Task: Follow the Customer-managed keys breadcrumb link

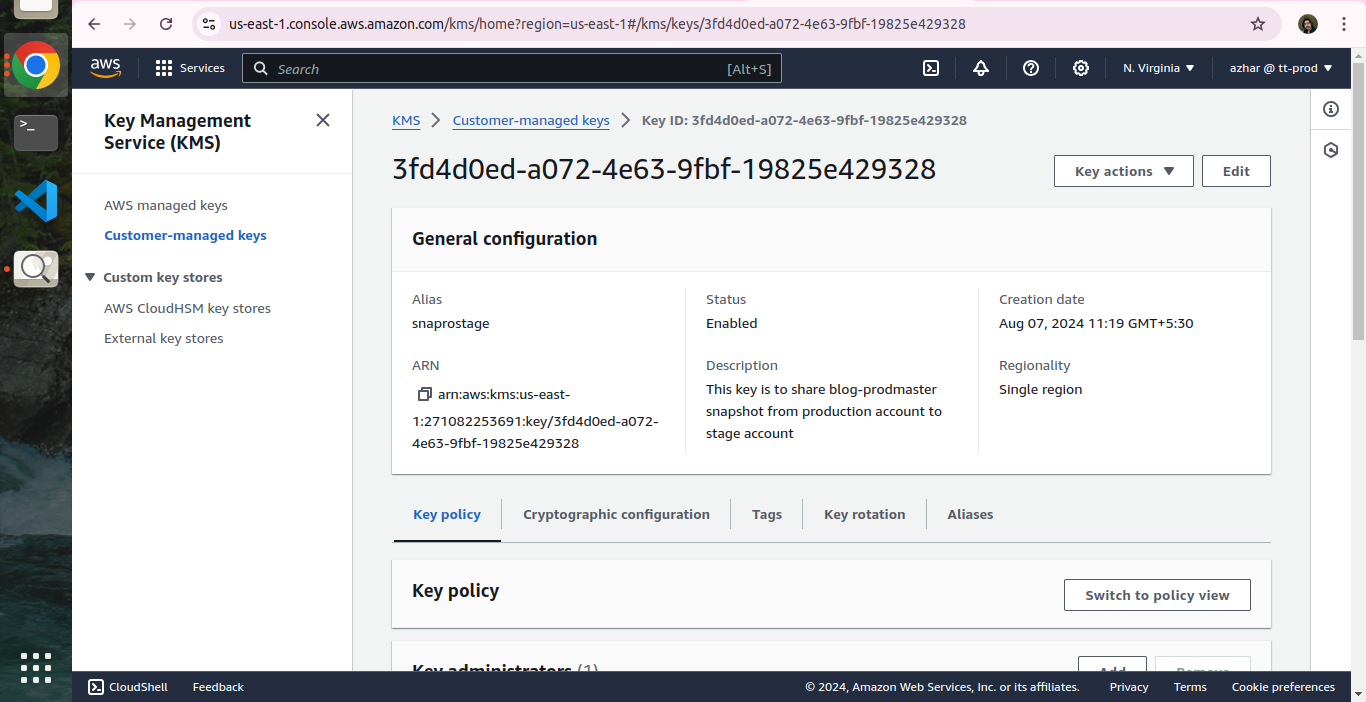Action: (x=531, y=120)
